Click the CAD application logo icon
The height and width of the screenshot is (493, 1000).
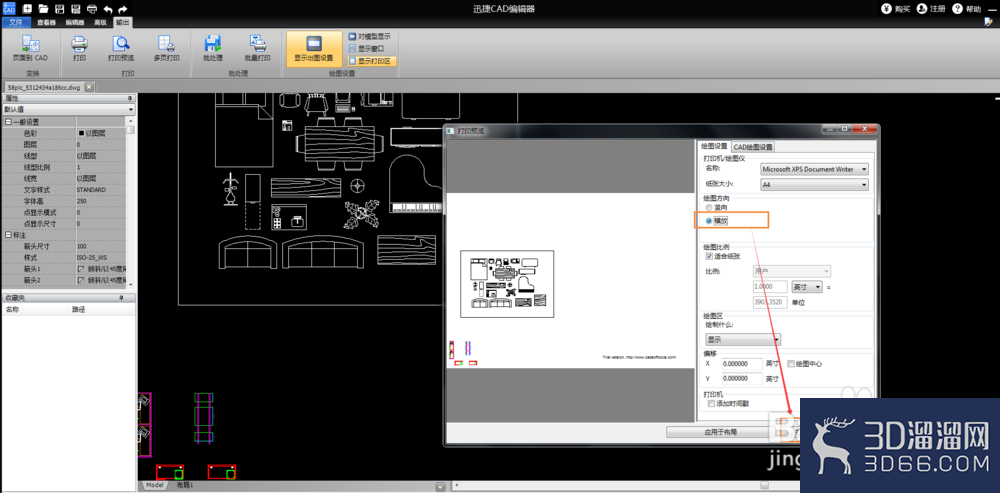click(9, 9)
